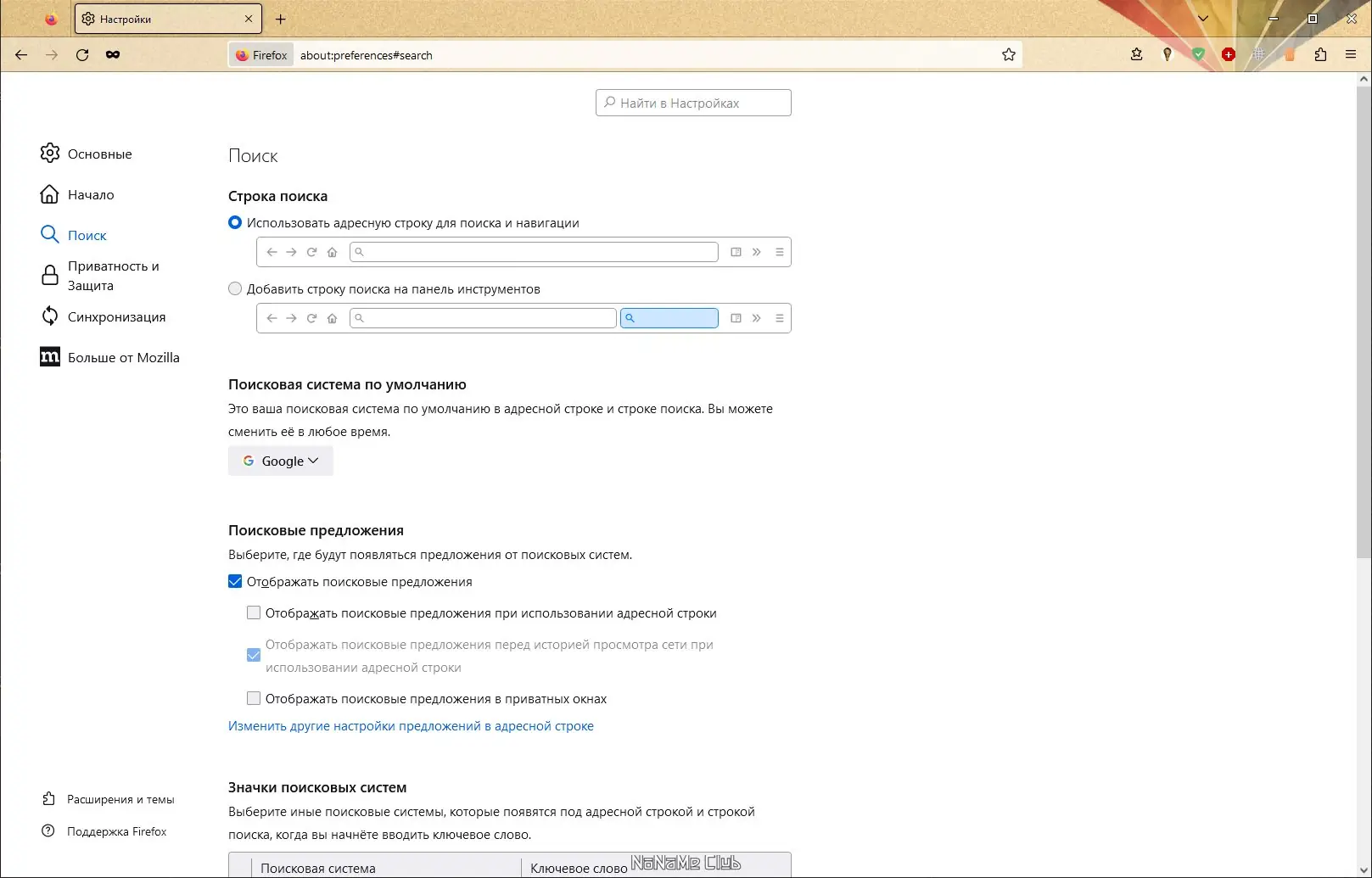Click the Найти в Настройках search field
1372x878 pixels.
point(693,103)
